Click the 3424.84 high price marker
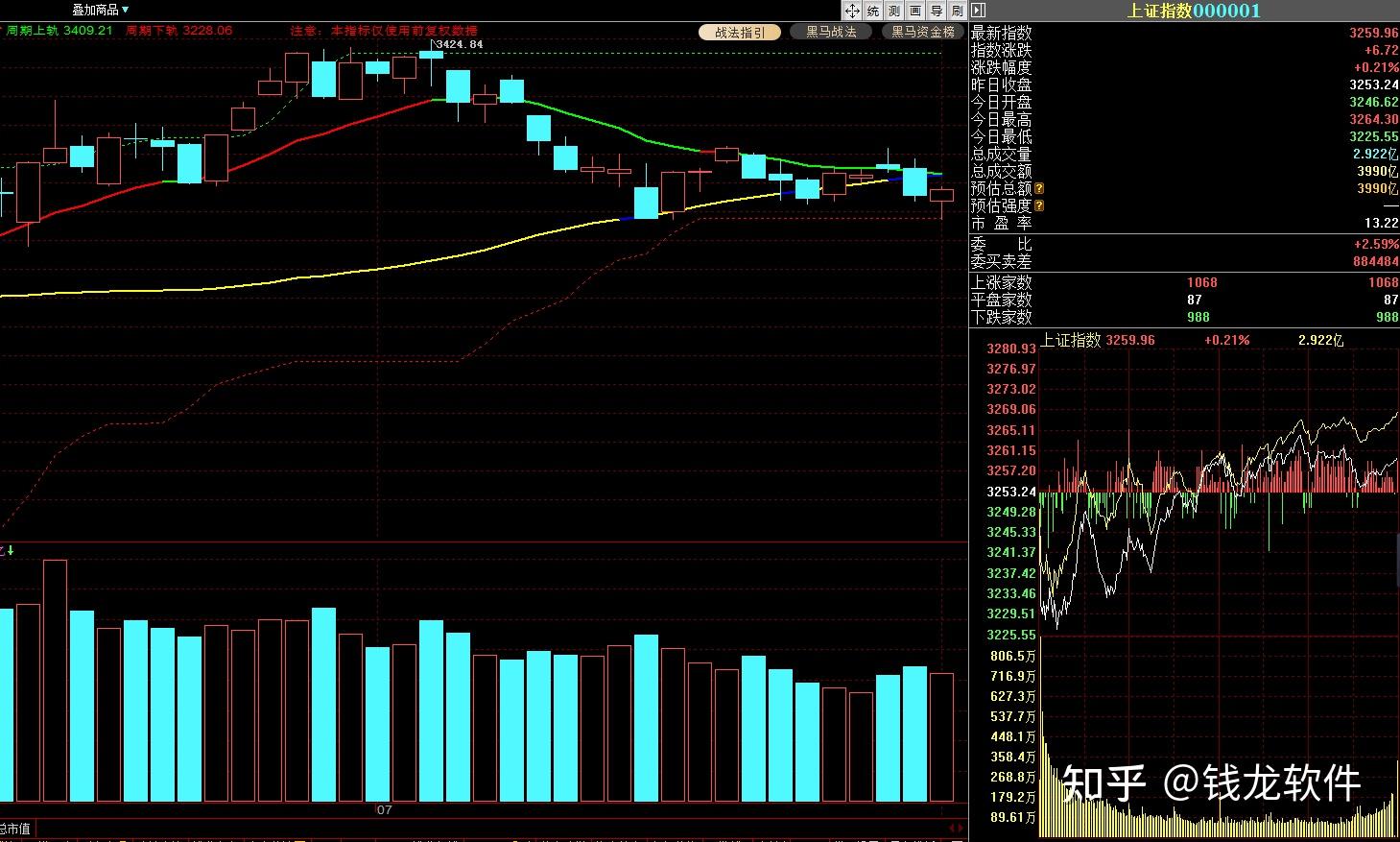 click(459, 44)
